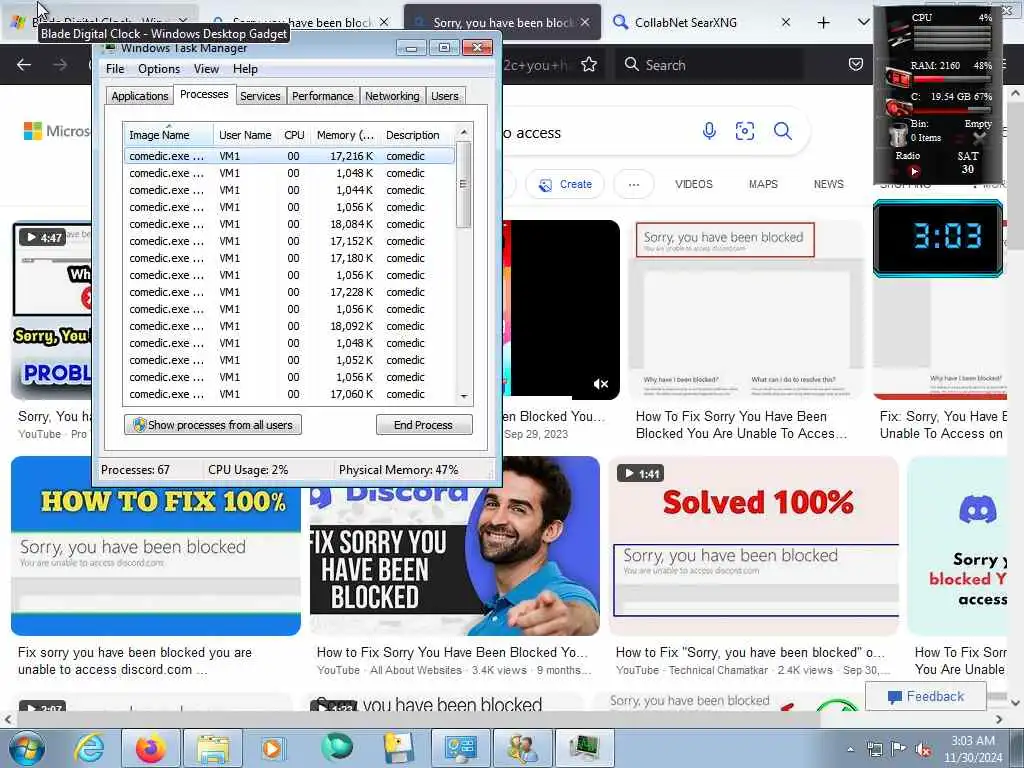The image size is (1024, 768).
Task: Sort processes by Image Name column
Action: pyautogui.click(x=168, y=135)
